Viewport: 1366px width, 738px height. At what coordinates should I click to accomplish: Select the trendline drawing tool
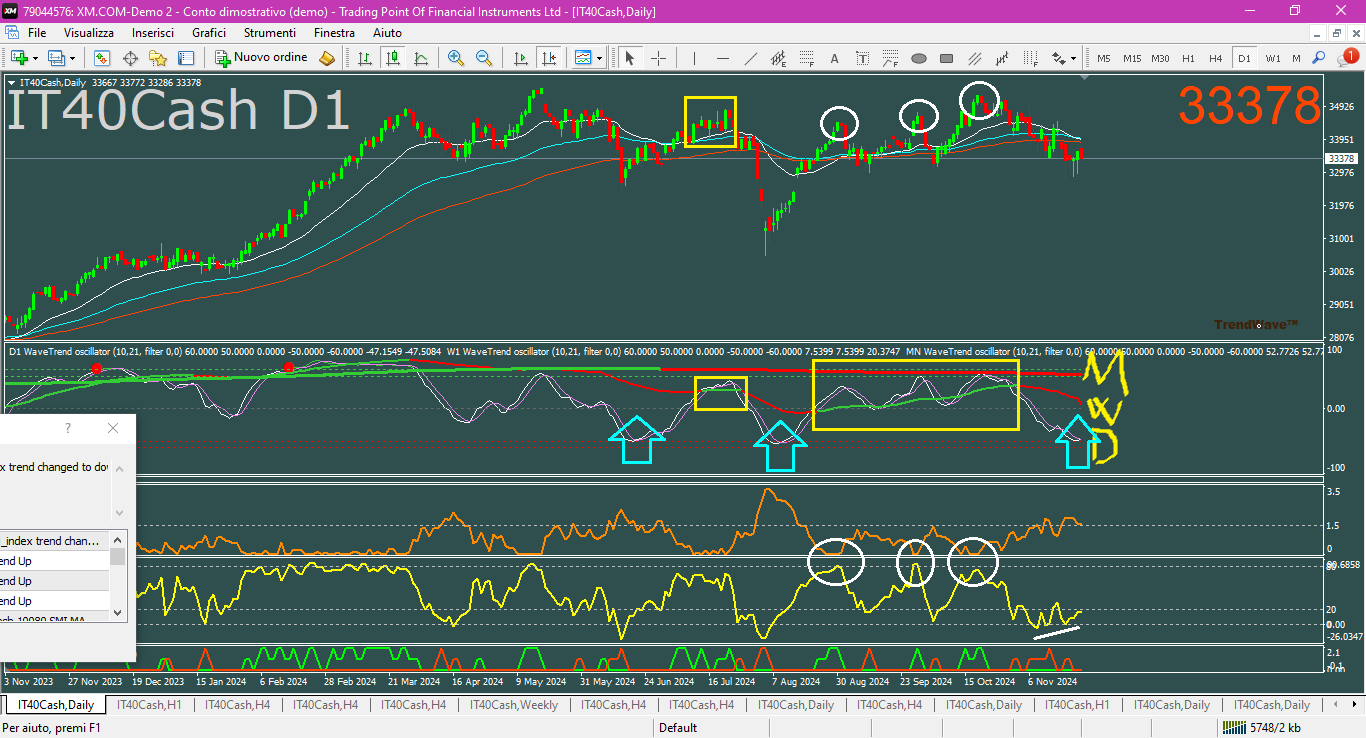tap(750, 58)
